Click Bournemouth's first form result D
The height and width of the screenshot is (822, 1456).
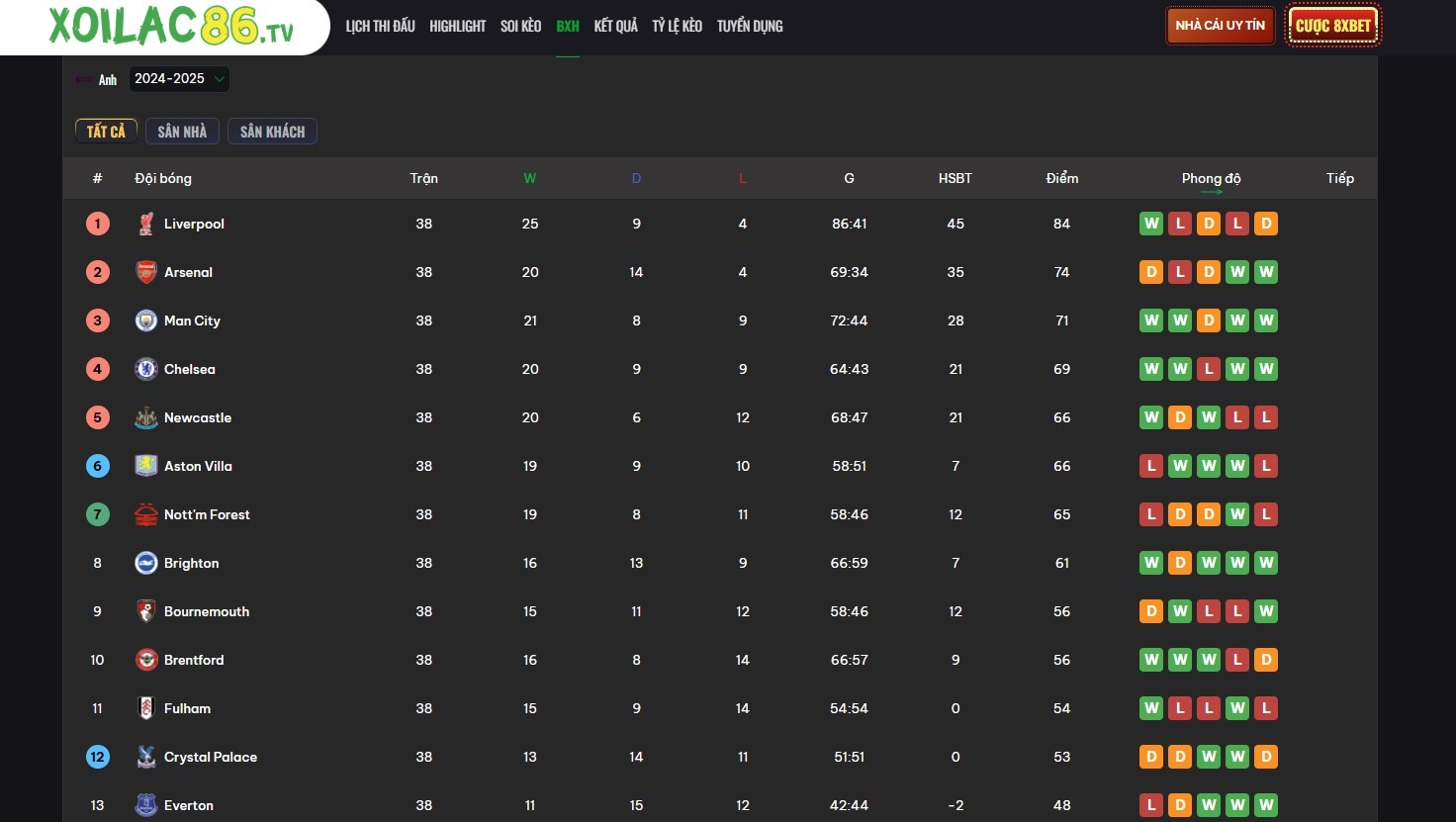(x=1151, y=611)
